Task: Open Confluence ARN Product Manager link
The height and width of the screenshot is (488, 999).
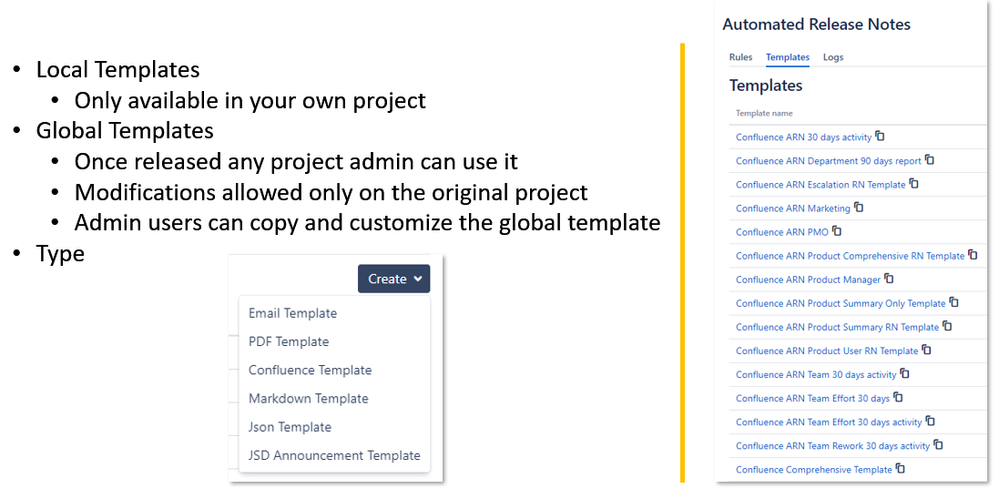Action: (809, 280)
